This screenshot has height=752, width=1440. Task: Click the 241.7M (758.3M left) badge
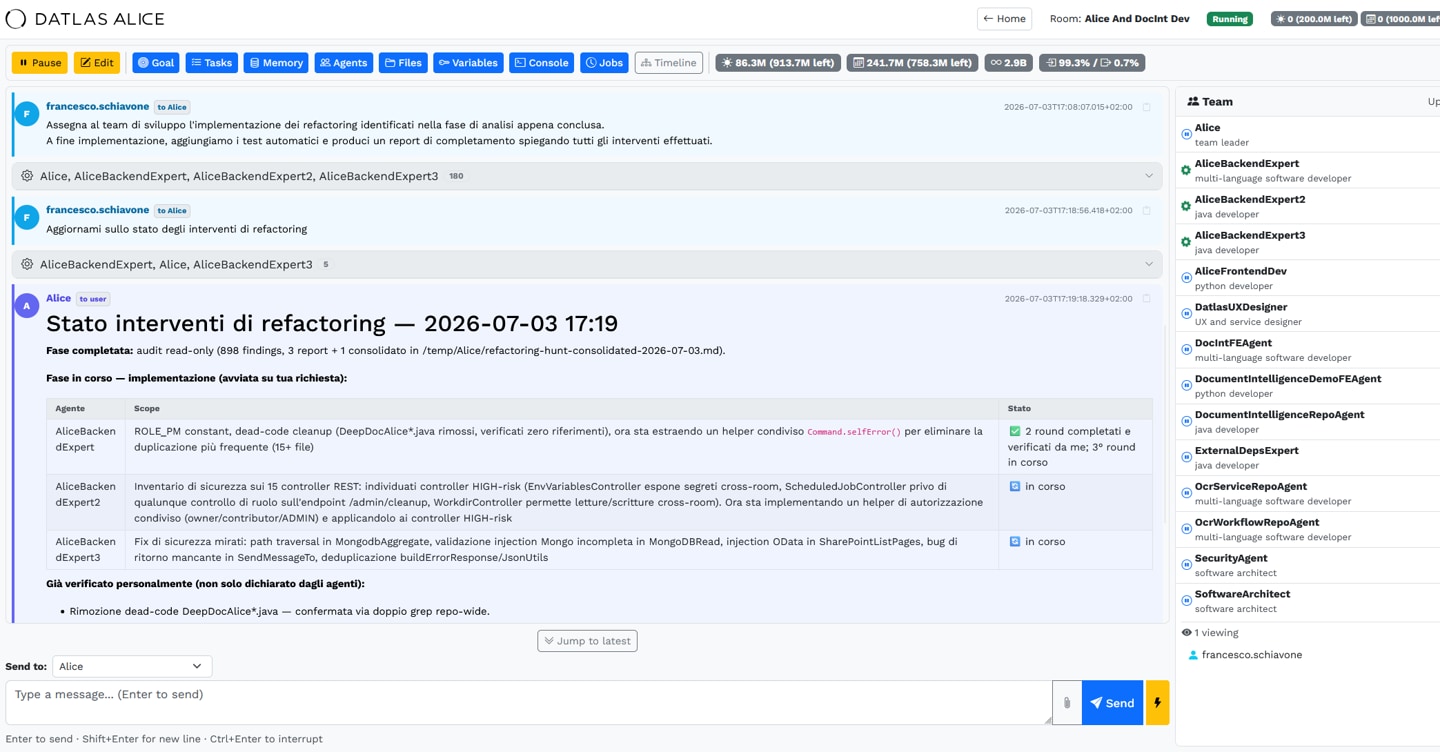click(x=912, y=63)
